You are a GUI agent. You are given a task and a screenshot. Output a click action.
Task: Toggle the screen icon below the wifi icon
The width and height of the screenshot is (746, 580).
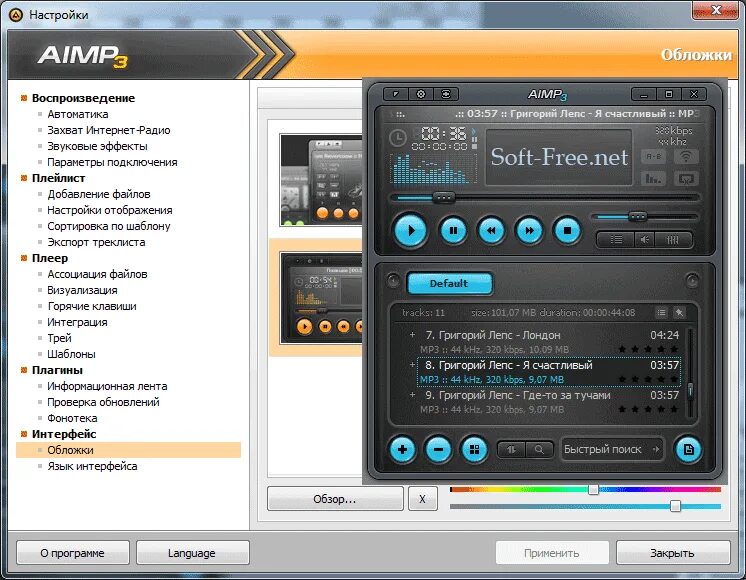point(686,179)
